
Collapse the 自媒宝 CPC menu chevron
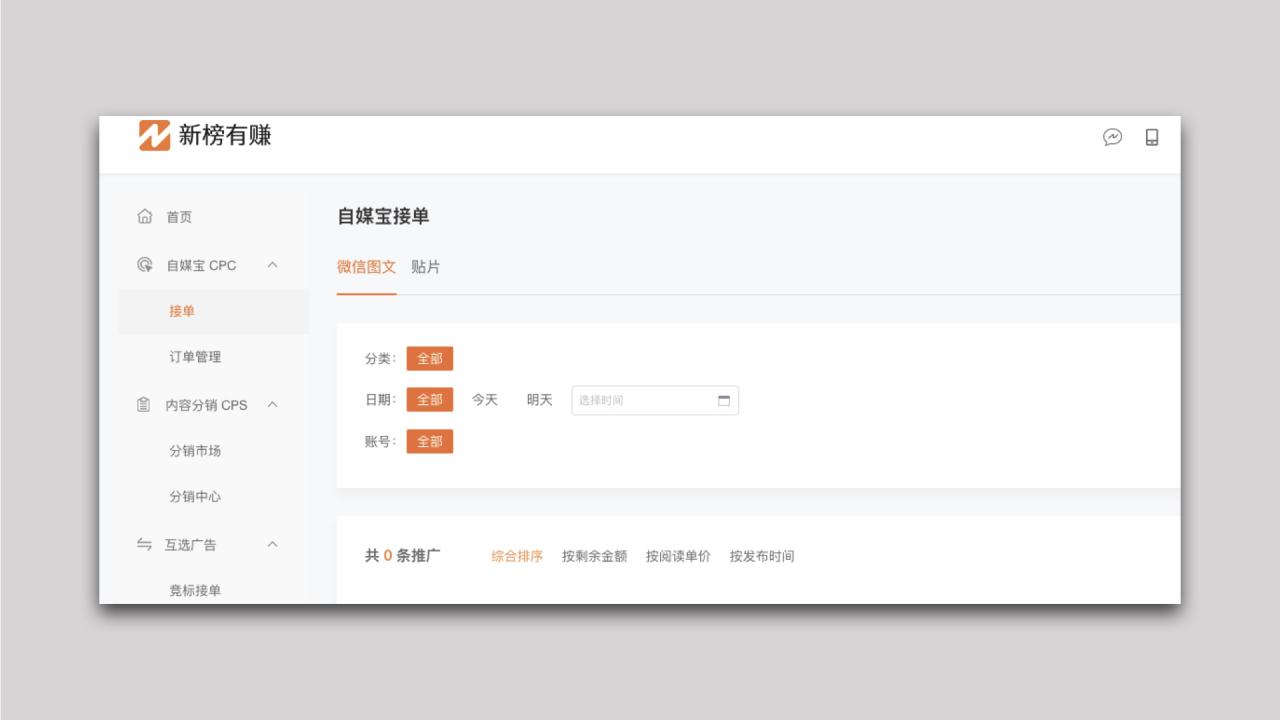click(x=272, y=265)
